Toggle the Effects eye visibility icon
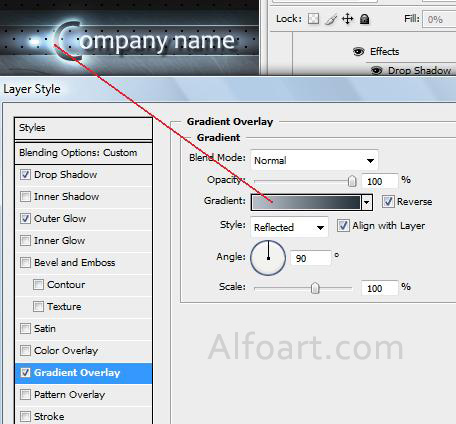Screen dimensions: 456x424 (x=359, y=52)
